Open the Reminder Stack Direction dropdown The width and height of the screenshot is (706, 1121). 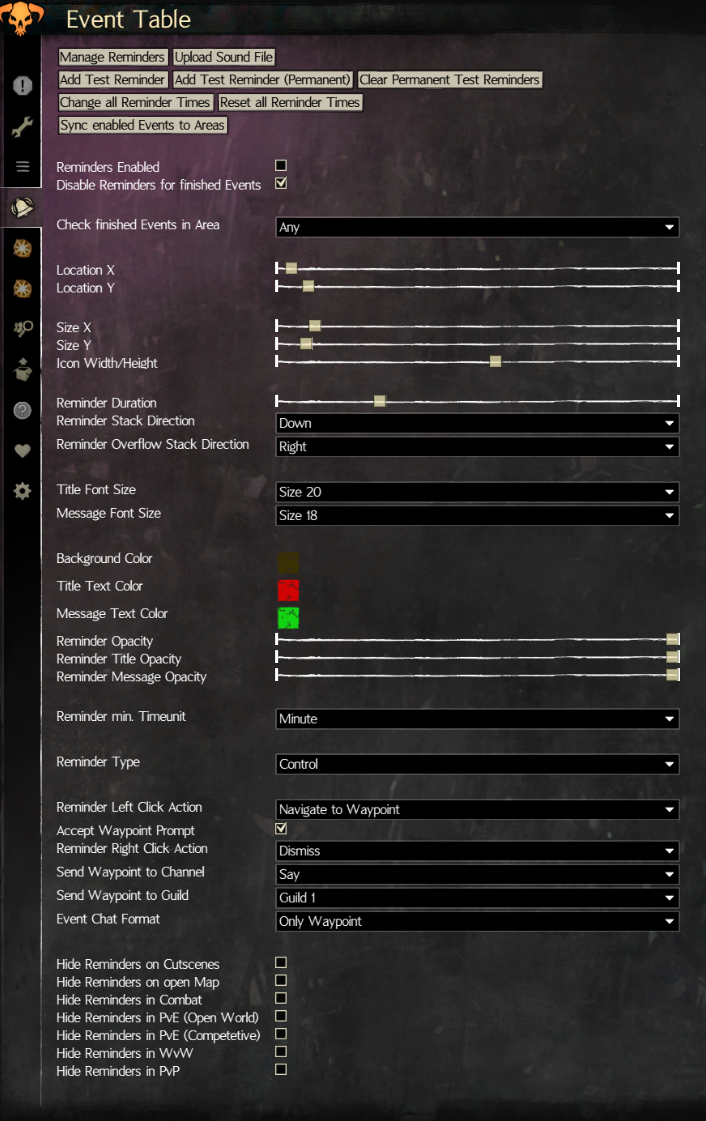pyautogui.click(x=477, y=423)
